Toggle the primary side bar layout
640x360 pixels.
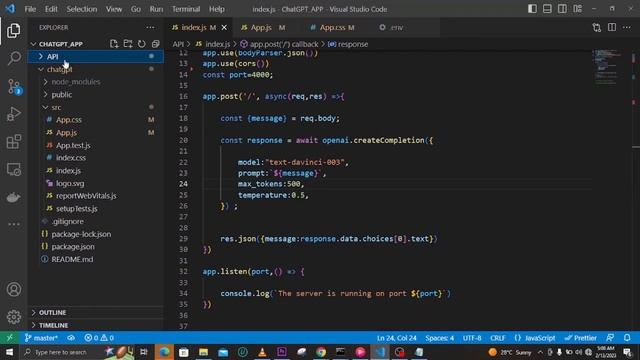click(532, 9)
